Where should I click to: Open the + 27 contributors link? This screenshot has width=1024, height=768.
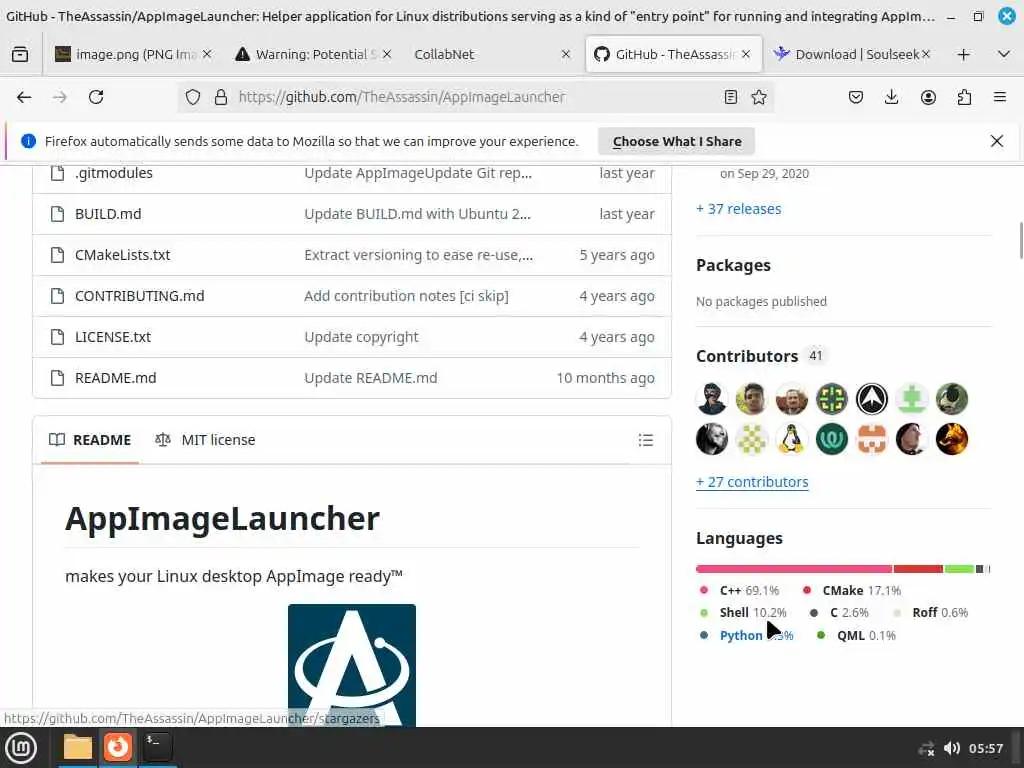752,482
